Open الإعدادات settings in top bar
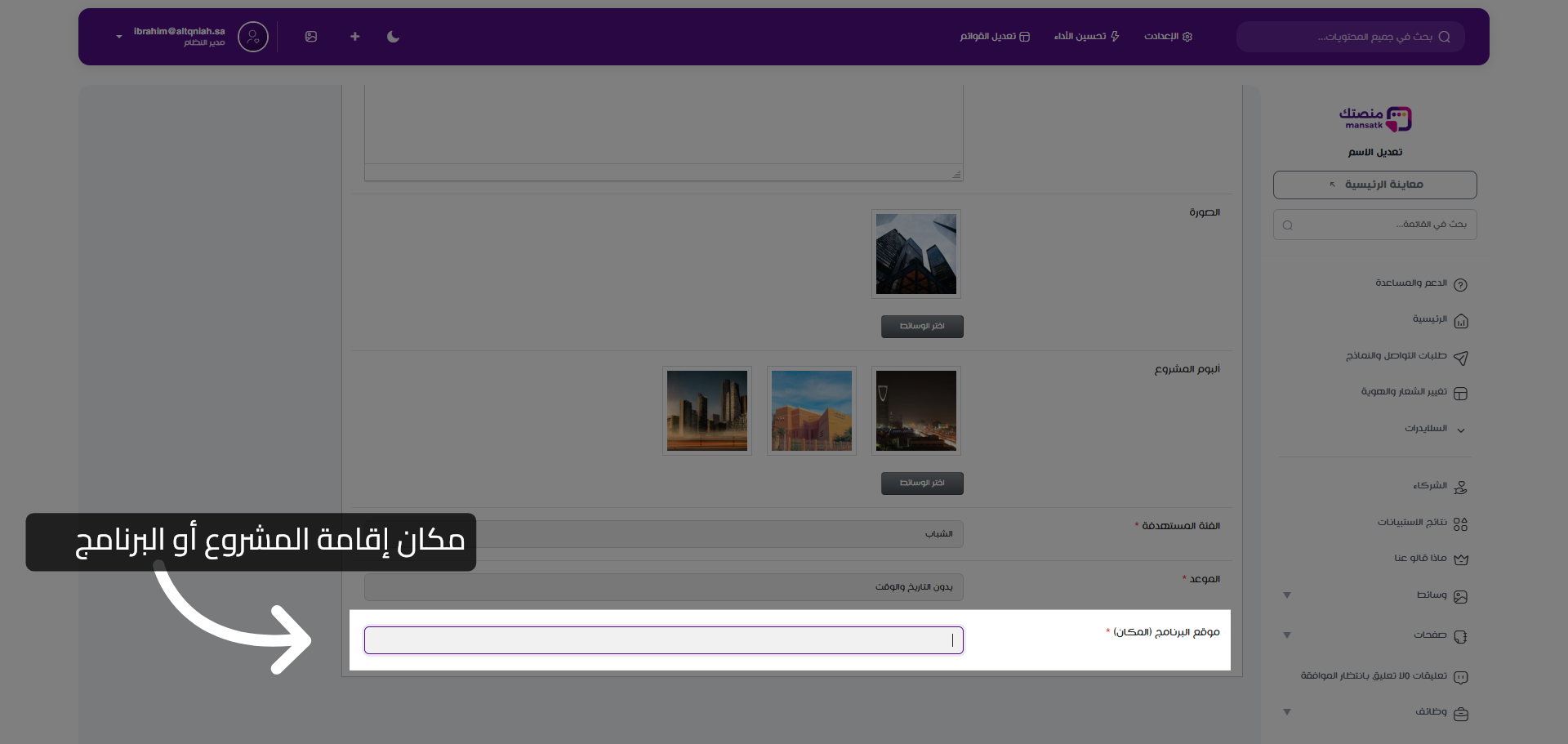1568x744 pixels. click(1168, 37)
